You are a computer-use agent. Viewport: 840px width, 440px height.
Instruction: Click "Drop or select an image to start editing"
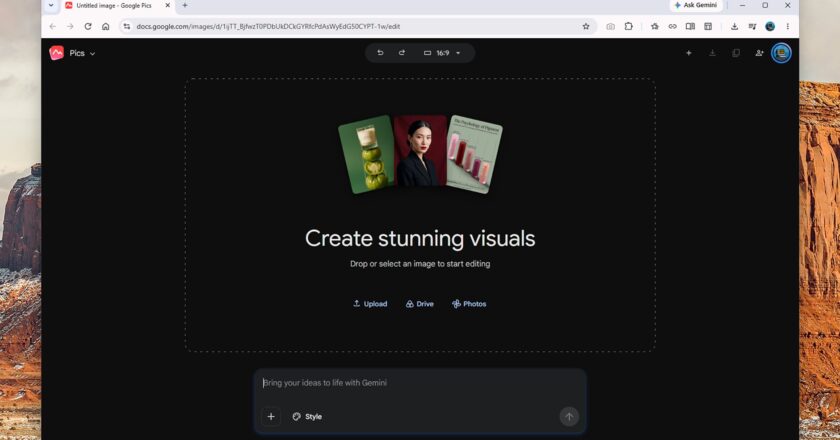tap(420, 264)
